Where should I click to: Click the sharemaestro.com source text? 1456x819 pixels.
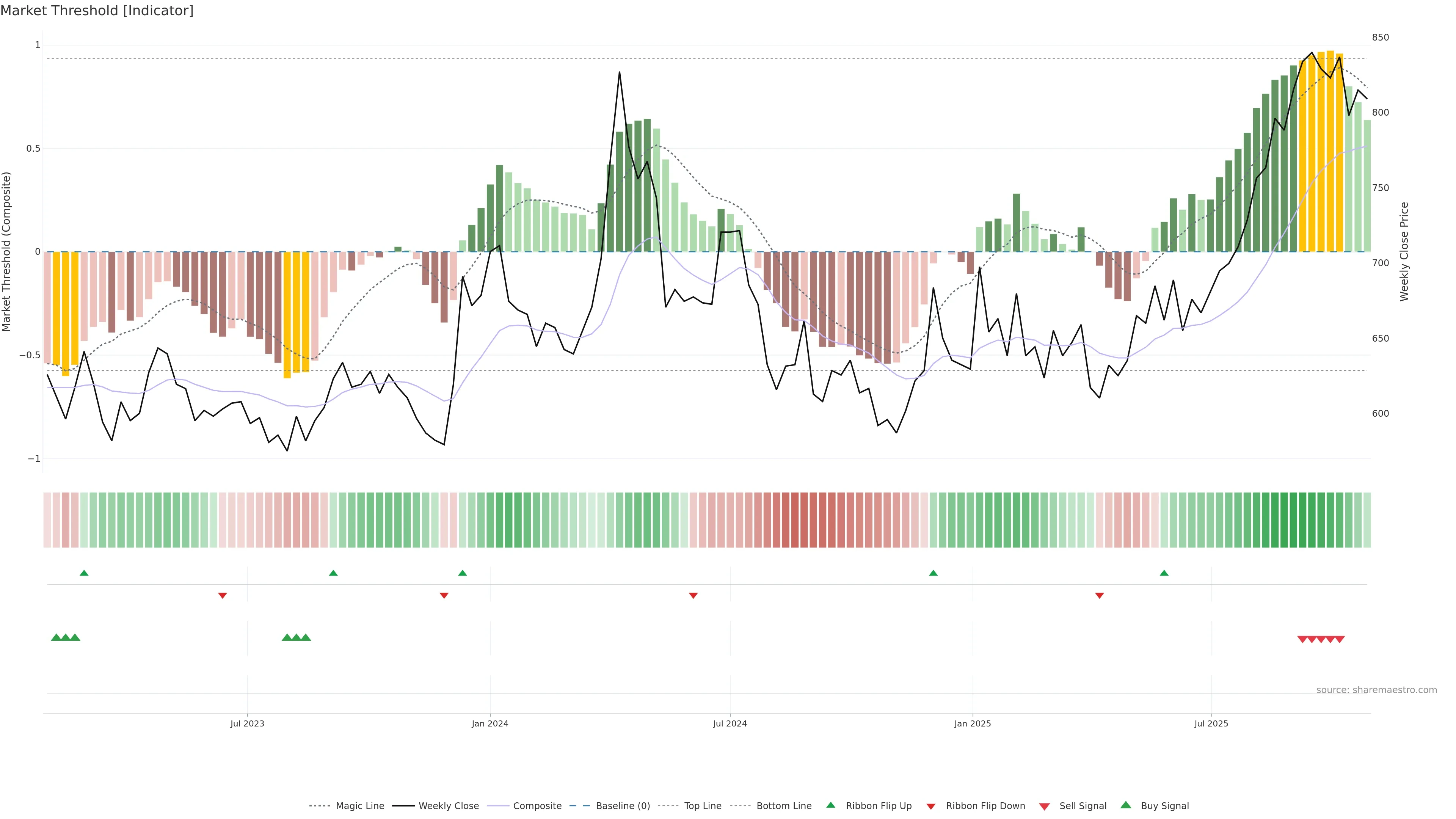(1376, 690)
